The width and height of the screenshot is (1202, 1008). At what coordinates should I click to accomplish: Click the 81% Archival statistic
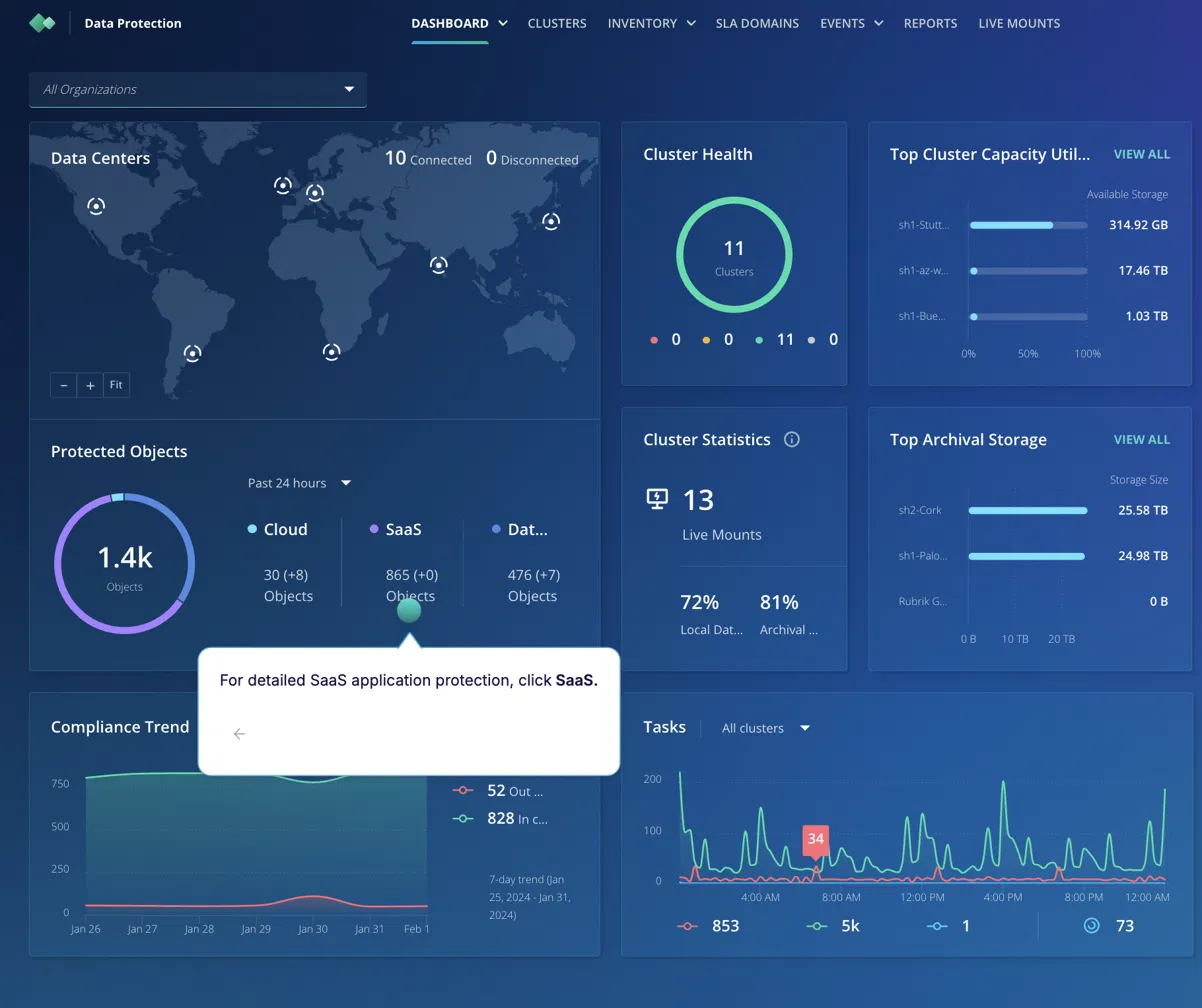tap(789, 614)
